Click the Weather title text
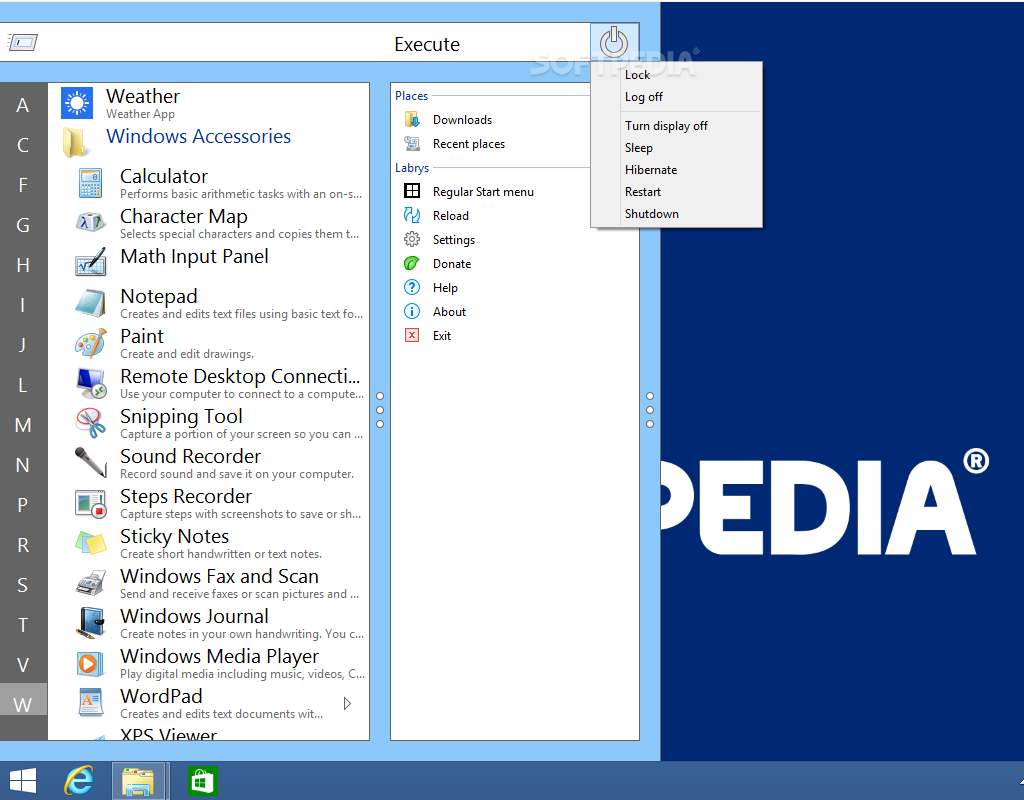 tap(143, 96)
